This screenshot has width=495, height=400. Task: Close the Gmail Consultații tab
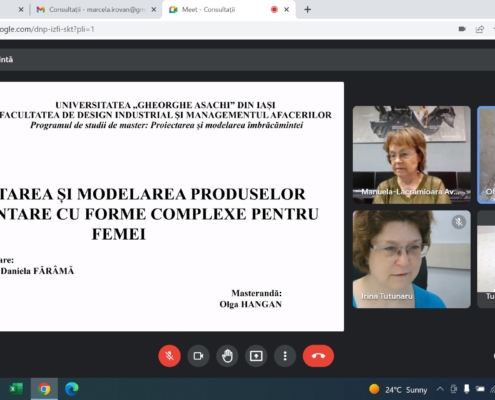[154, 10]
